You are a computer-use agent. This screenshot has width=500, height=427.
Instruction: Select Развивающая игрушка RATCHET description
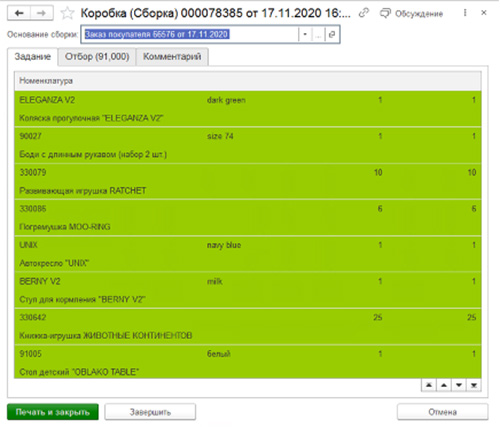(x=82, y=191)
